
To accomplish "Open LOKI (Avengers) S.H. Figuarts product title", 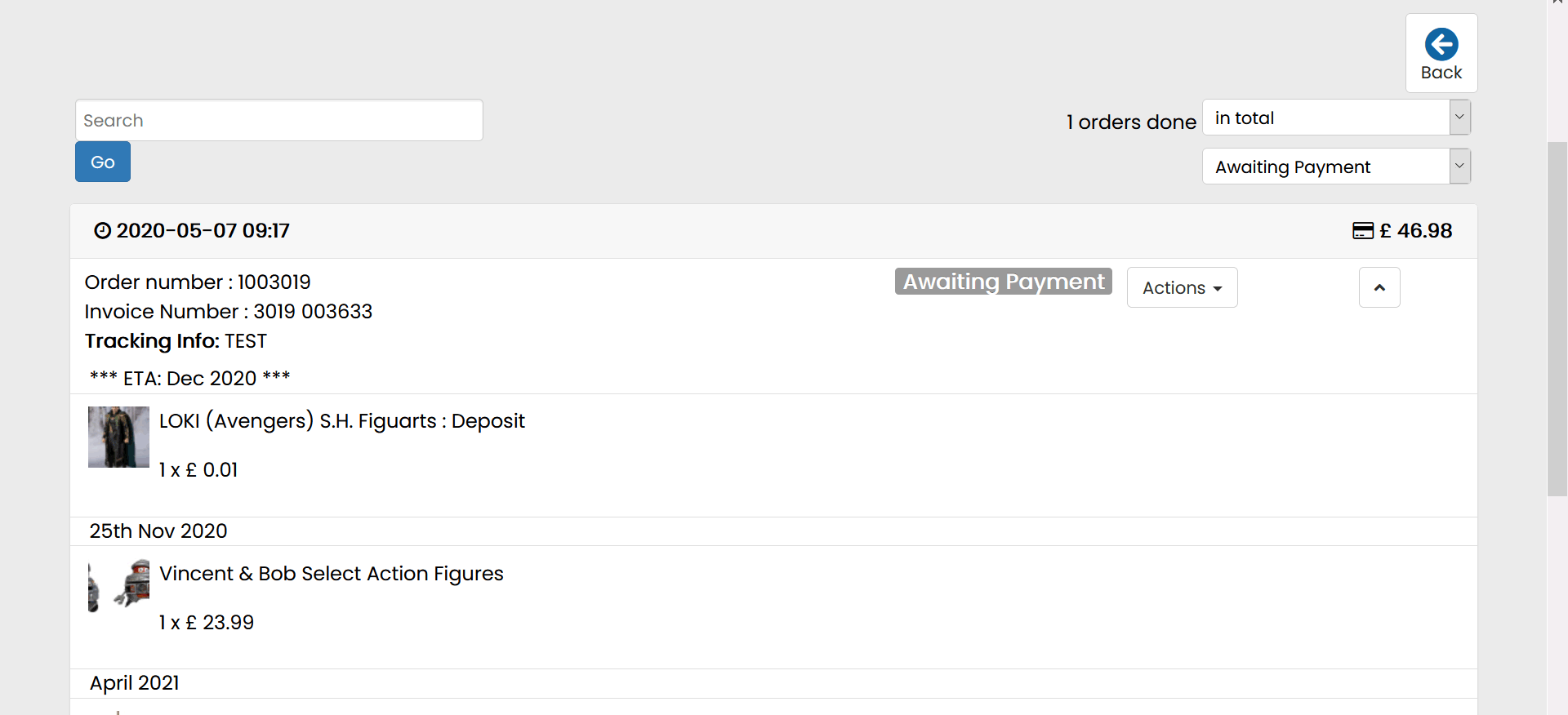I will 341,421.
